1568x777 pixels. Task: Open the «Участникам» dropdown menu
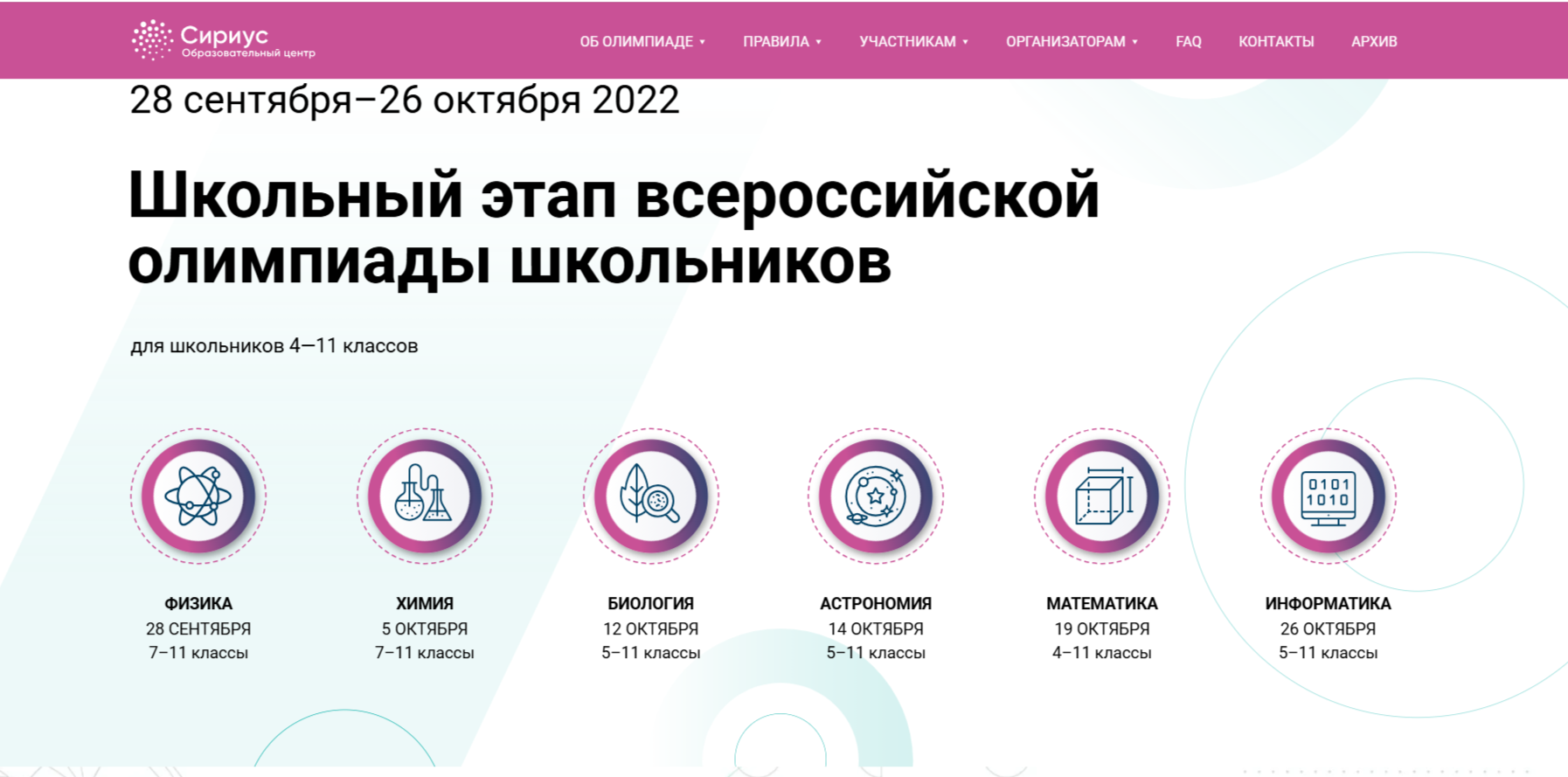point(913,41)
